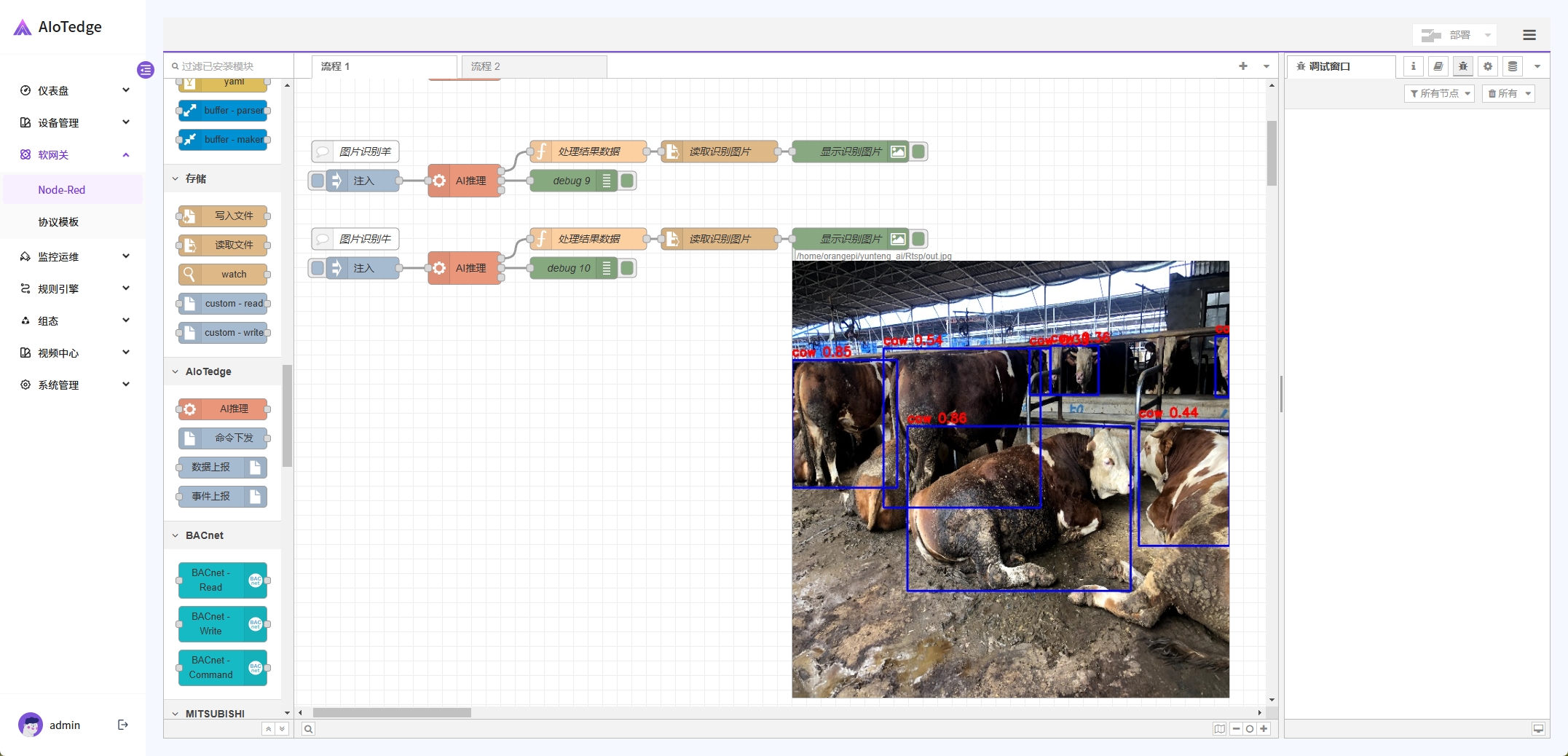Open the hamburger main menu
This screenshot has height=756, width=1568.
(1529, 35)
